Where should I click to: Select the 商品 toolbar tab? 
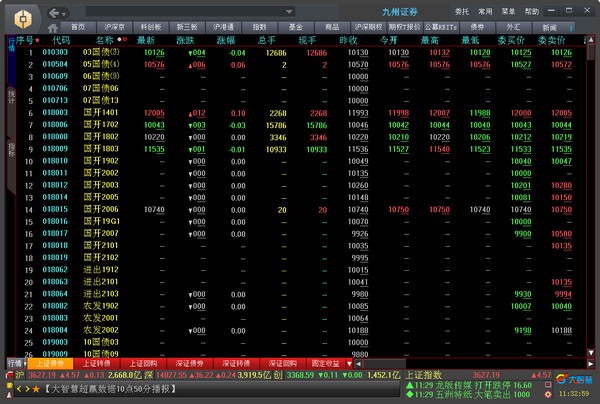[332, 27]
